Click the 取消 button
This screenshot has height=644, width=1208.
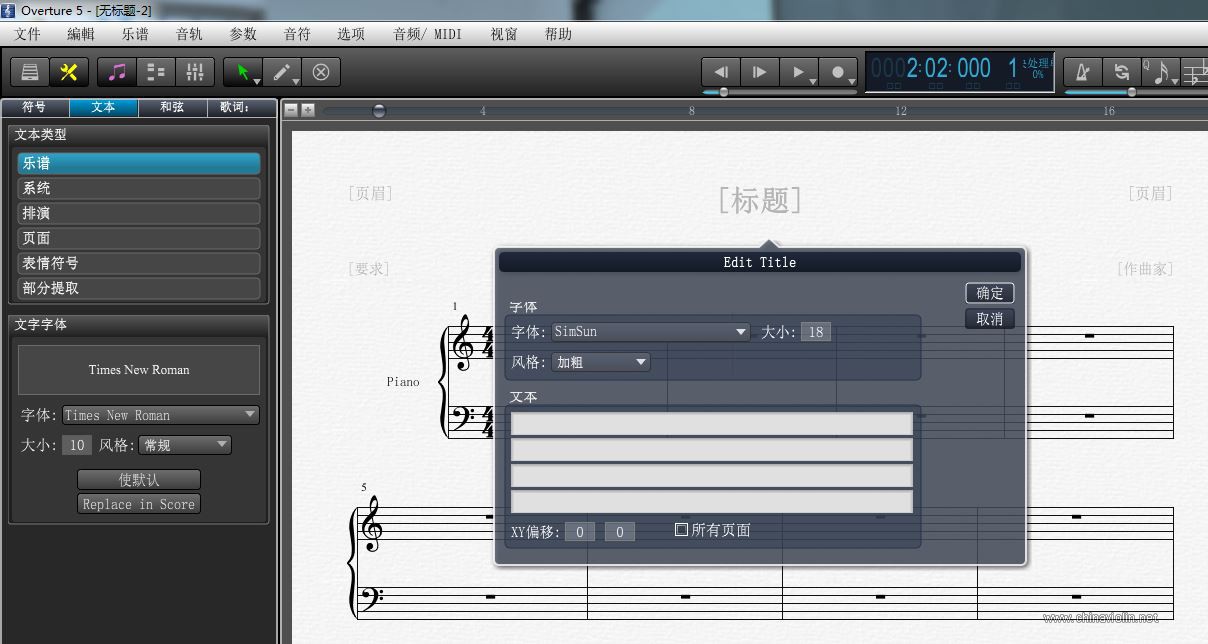pos(990,319)
